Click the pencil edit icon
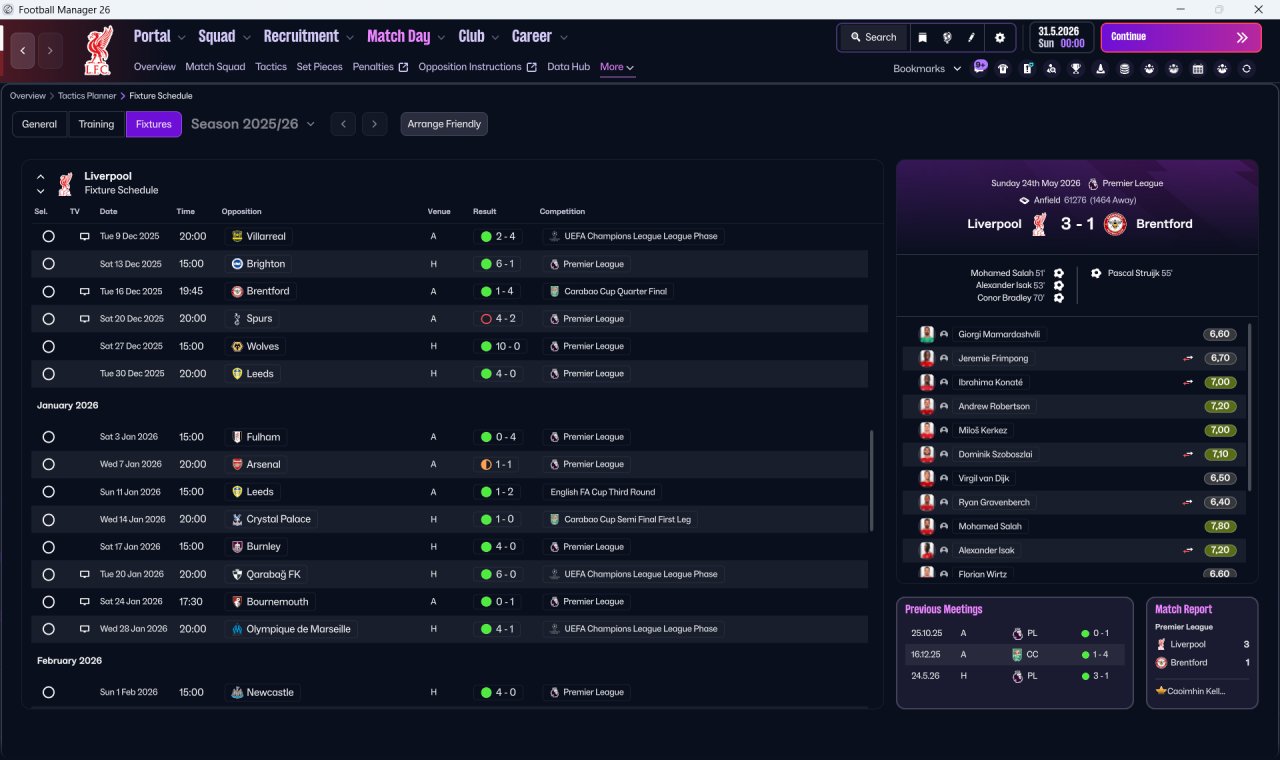The width and height of the screenshot is (1280, 760). click(971, 37)
